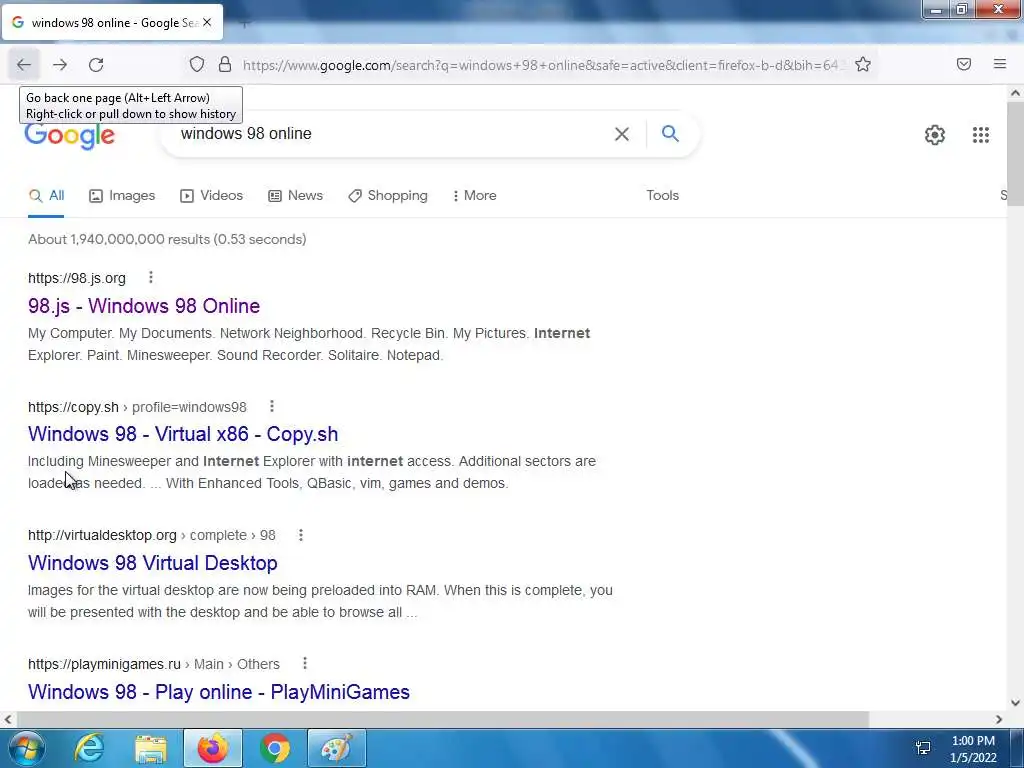Click the scroll up arrow

pyautogui.click(x=1015, y=93)
